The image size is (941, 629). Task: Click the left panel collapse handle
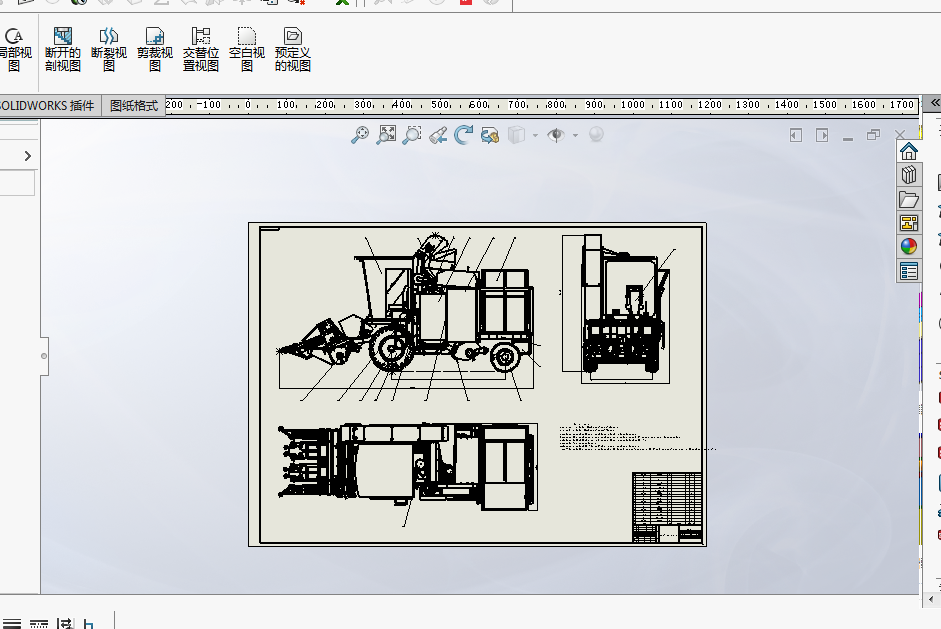44,356
